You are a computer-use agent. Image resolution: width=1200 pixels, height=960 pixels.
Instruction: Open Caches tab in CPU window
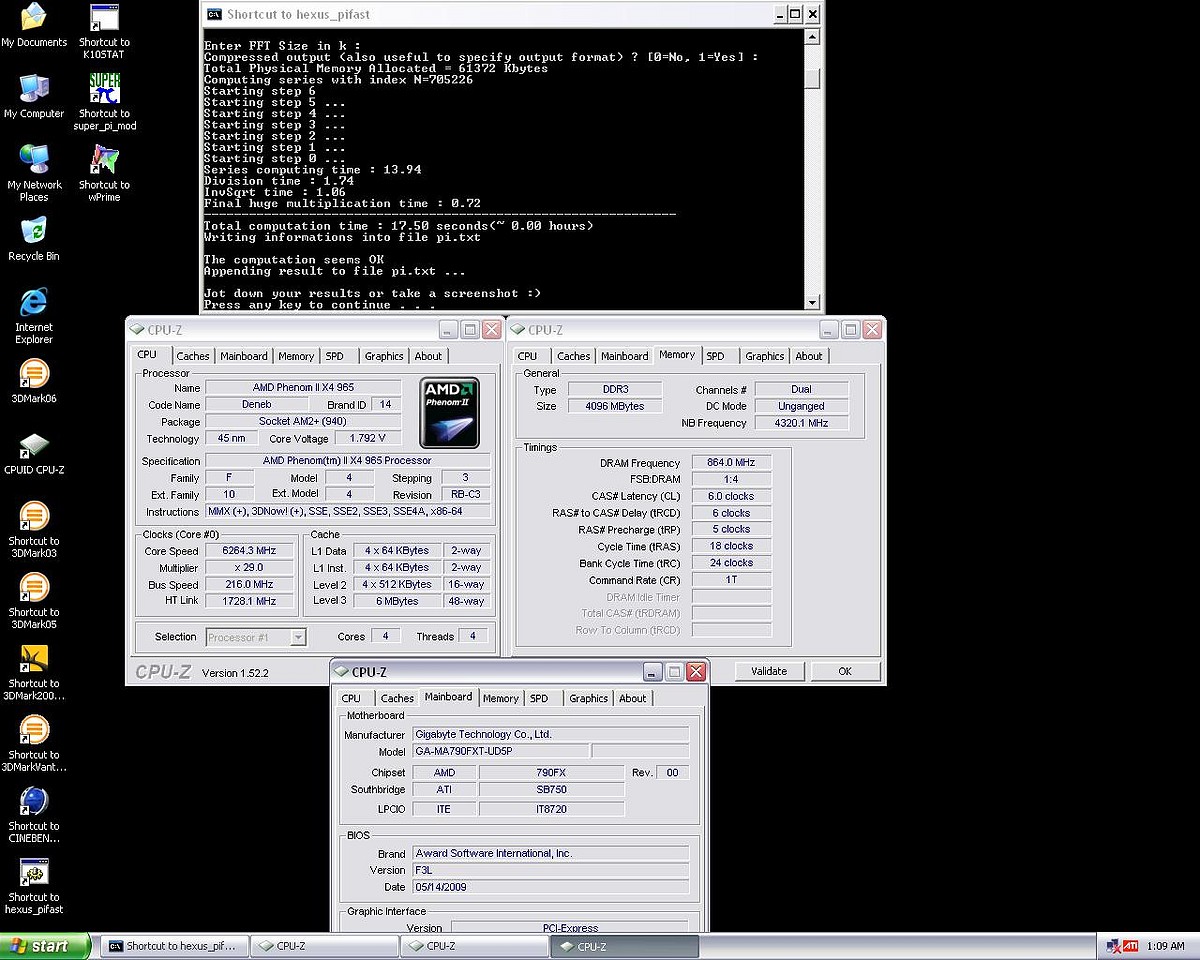point(193,356)
